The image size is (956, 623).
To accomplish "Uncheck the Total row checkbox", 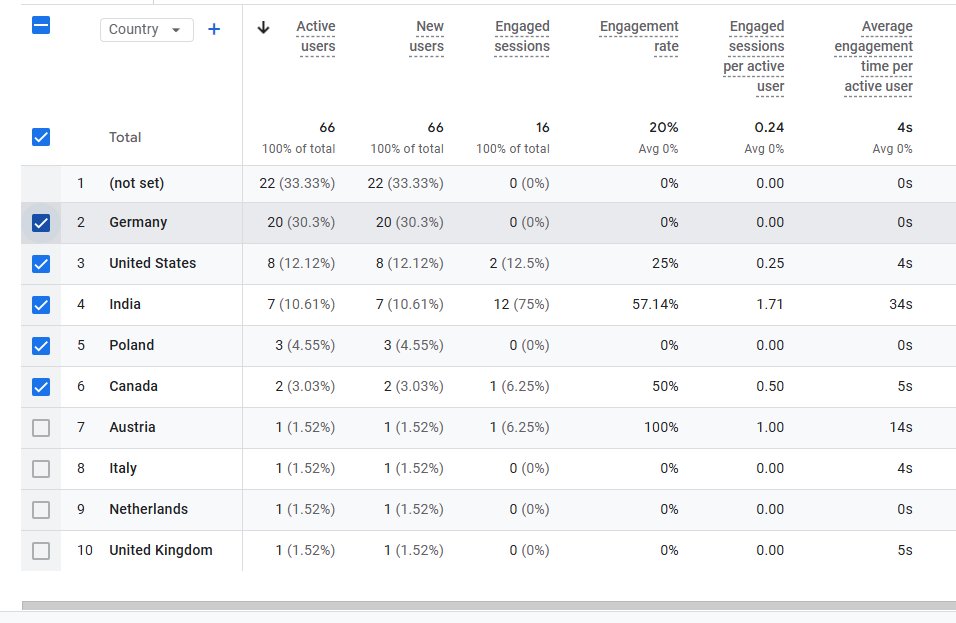I will (41, 137).
